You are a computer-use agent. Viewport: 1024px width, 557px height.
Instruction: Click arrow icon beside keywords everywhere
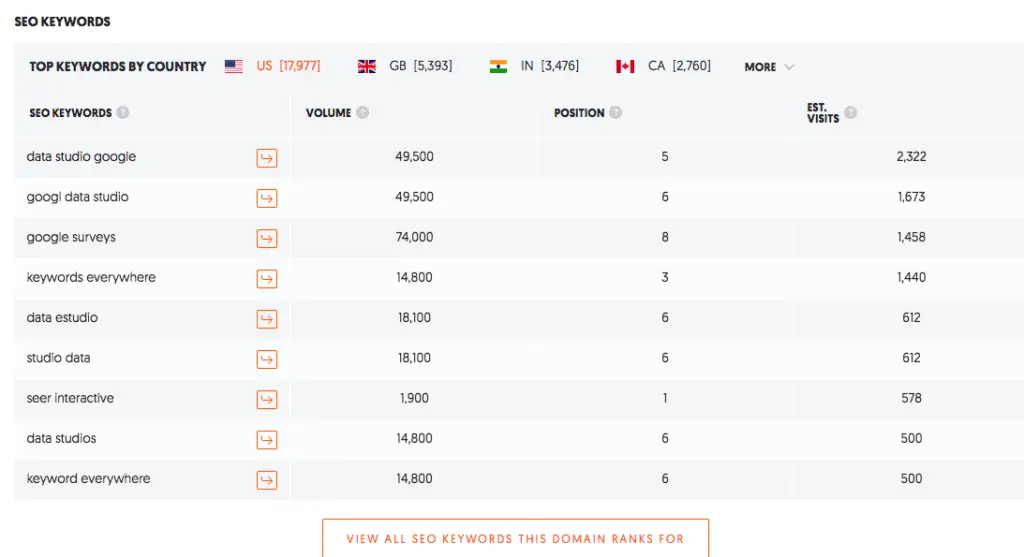266,279
